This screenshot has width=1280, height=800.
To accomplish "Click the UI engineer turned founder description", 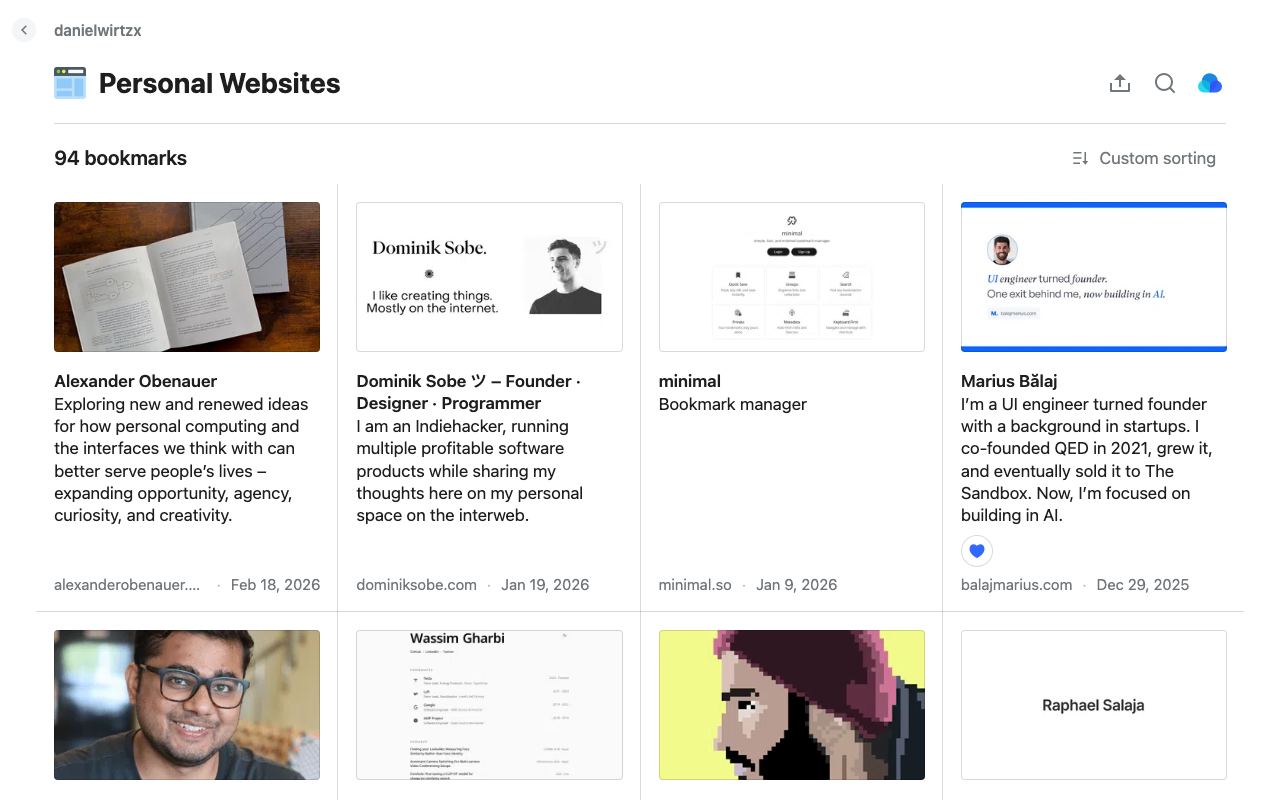I will [1087, 460].
